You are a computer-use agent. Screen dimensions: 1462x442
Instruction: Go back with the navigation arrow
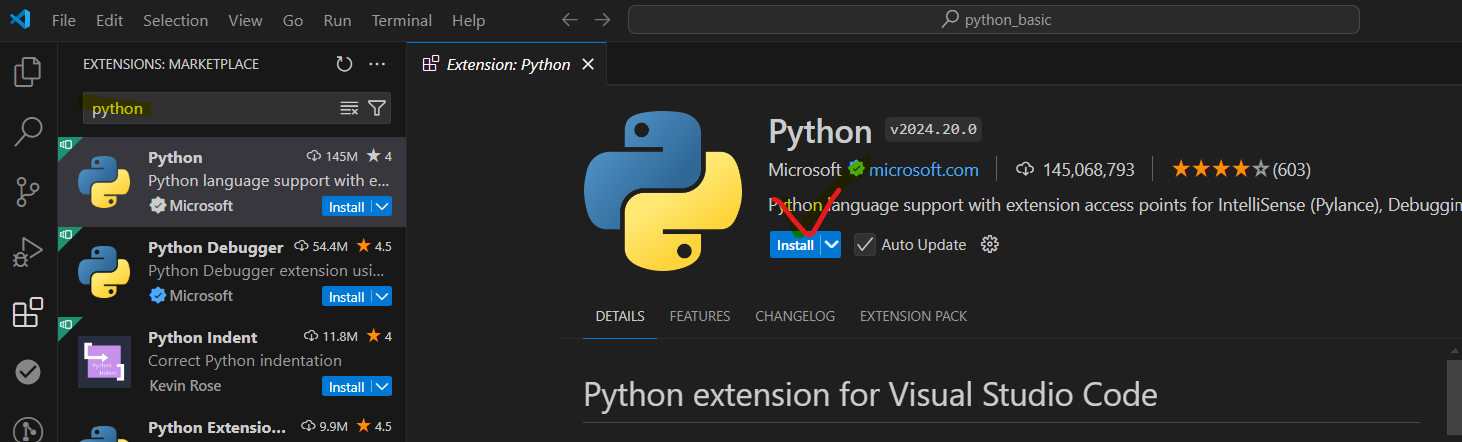569,20
